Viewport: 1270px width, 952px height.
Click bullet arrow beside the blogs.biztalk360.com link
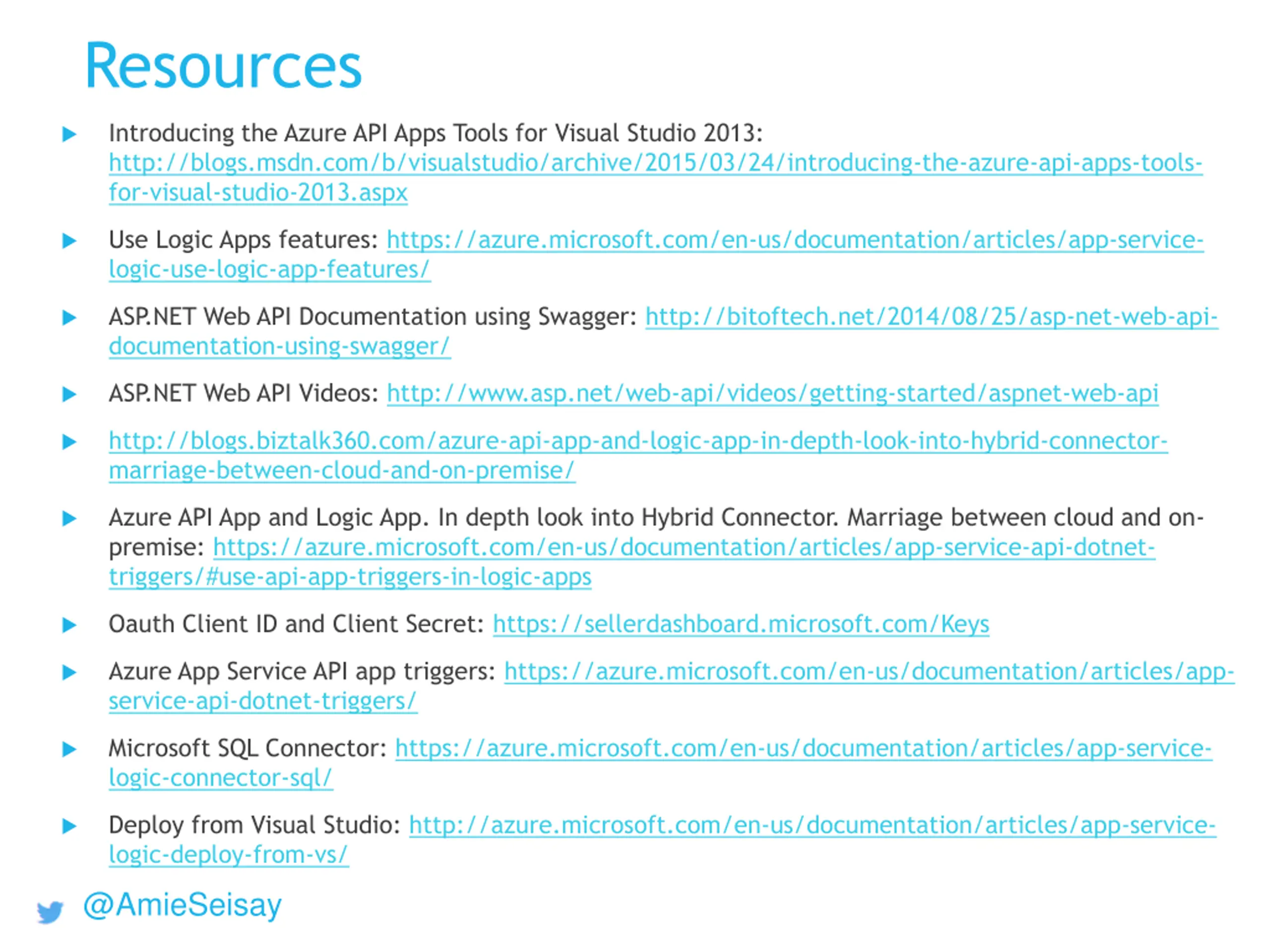pos(69,442)
